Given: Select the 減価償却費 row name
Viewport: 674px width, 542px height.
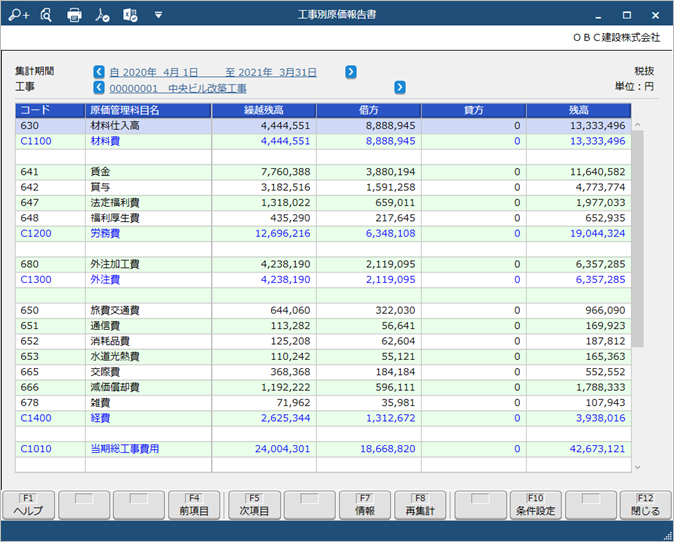Looking at the screenshot, I should point(115,388).
